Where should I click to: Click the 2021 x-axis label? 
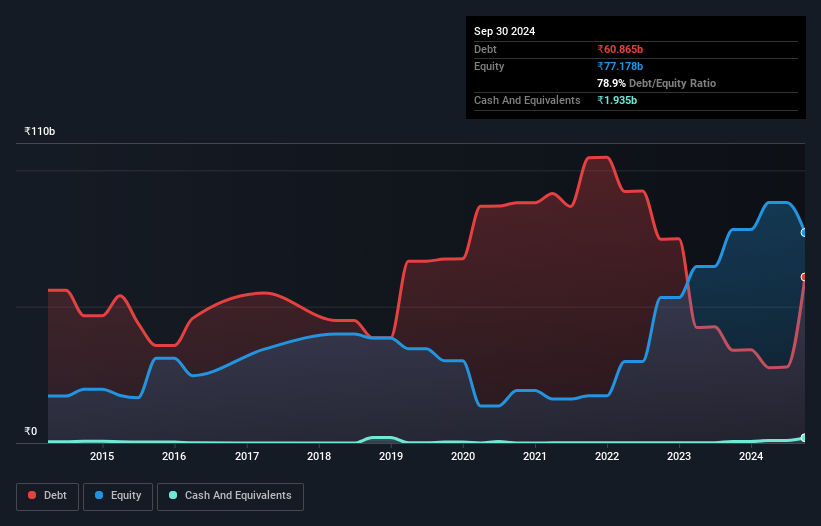(535, 456)
